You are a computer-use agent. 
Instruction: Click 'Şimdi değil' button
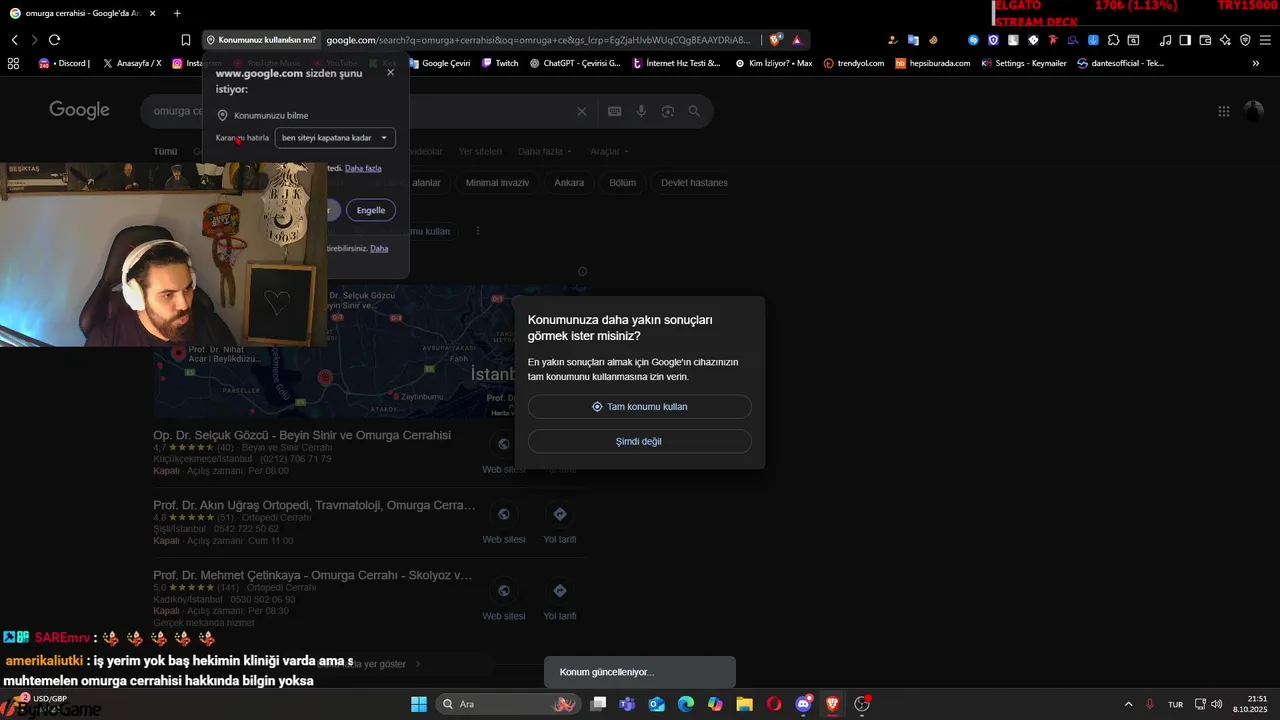point(640,441)
